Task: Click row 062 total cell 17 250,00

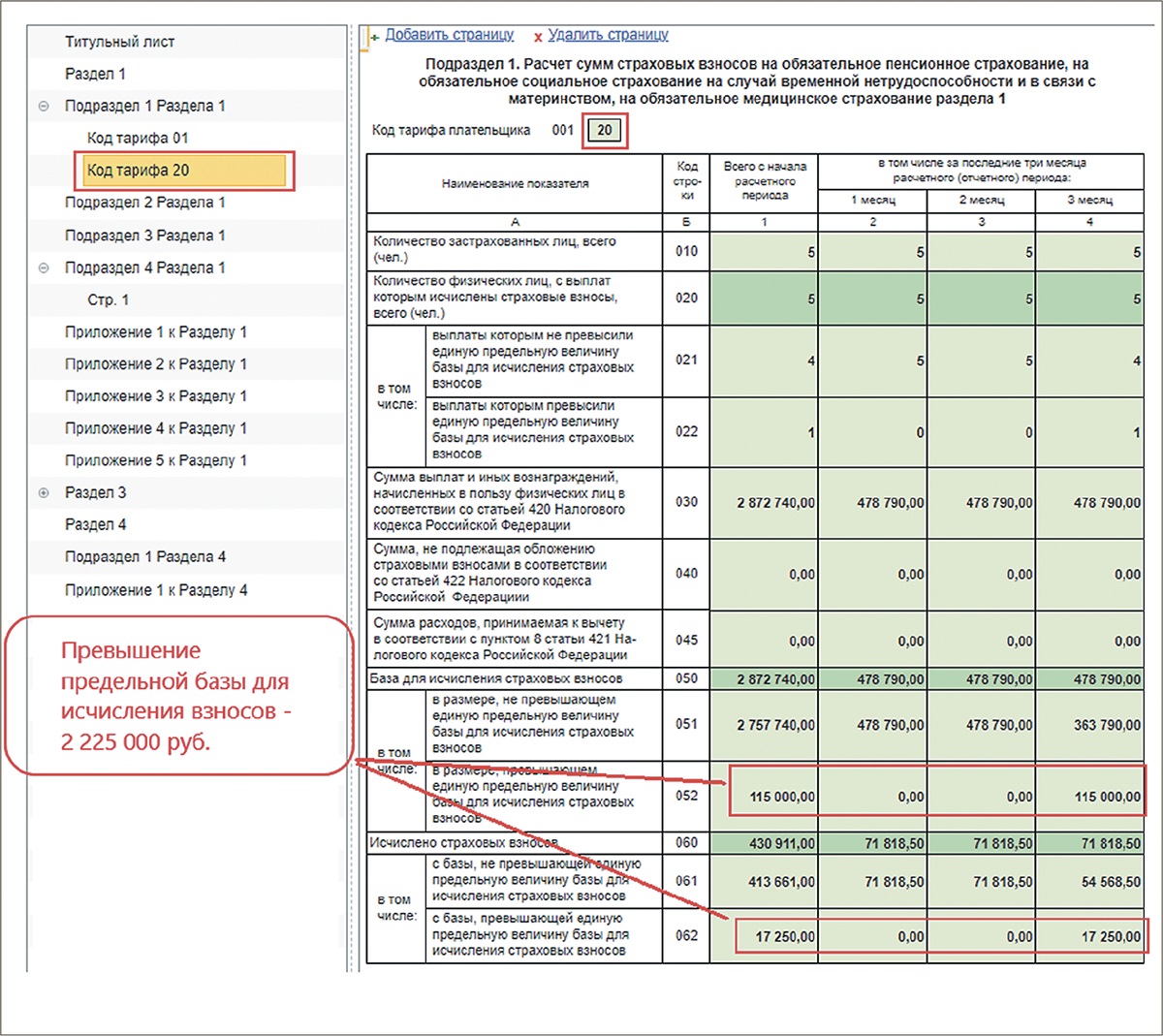Action: [x=764, y=937]
